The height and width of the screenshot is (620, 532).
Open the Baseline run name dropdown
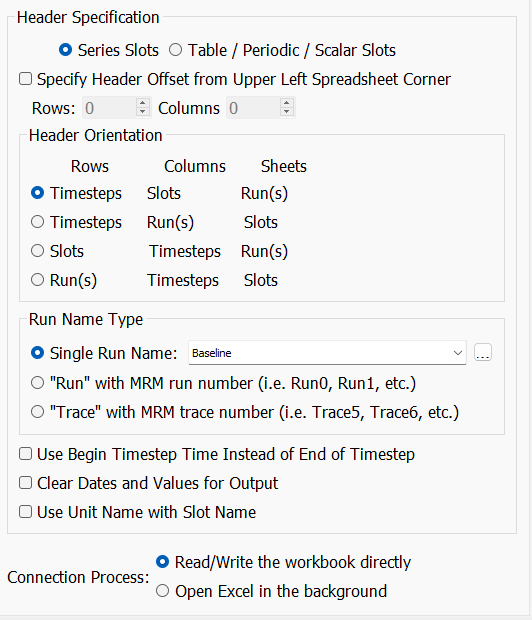(x=327, y=353)
